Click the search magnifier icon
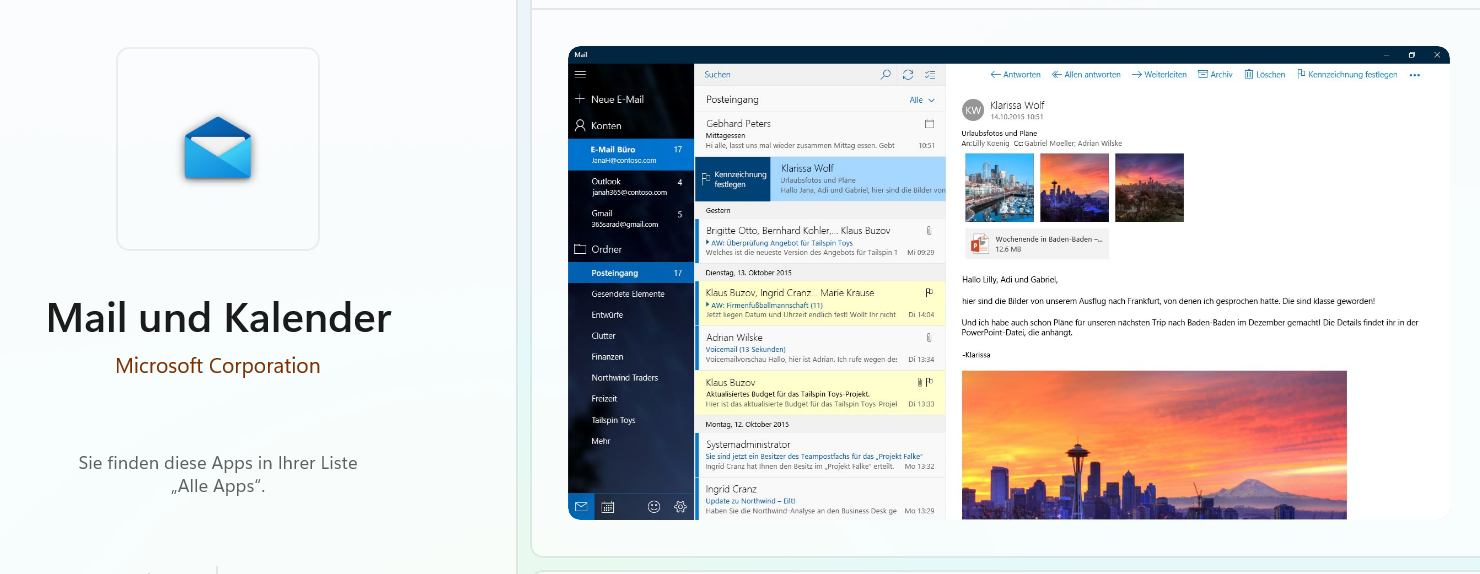The height and width of the screenshot is (574, 1480). tap(885, 74)
